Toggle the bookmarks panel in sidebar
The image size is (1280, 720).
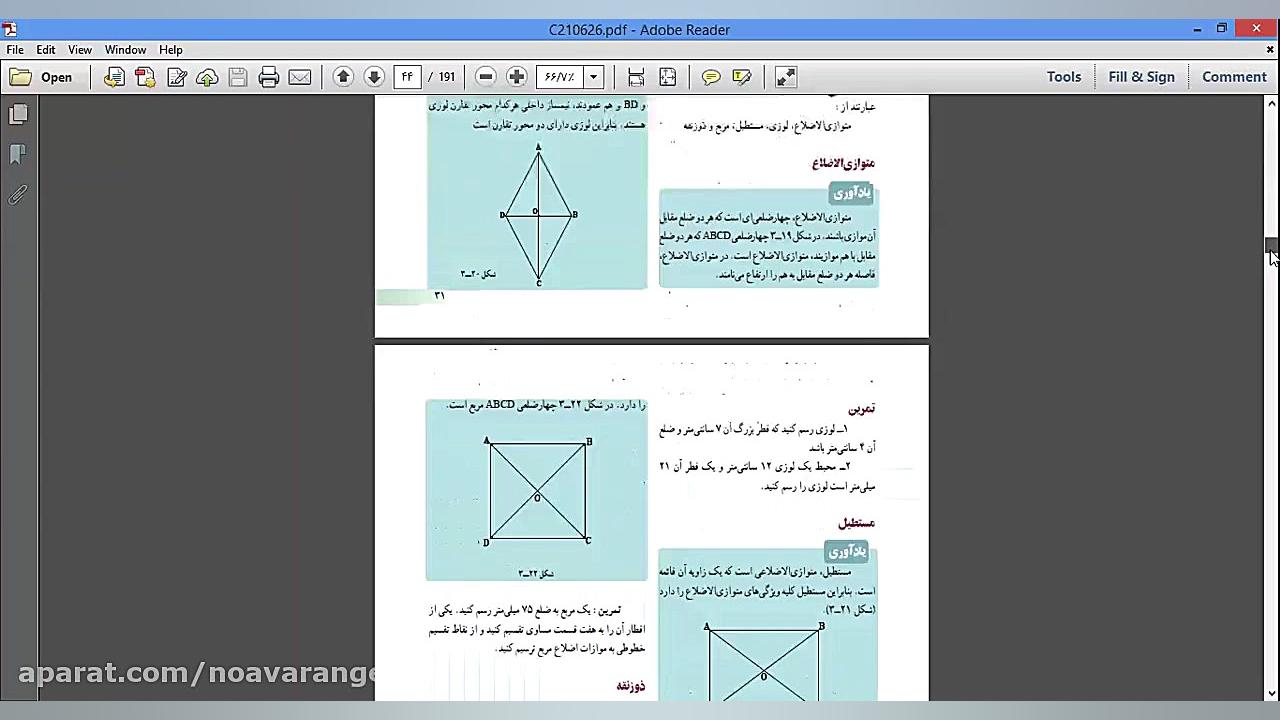18,155
